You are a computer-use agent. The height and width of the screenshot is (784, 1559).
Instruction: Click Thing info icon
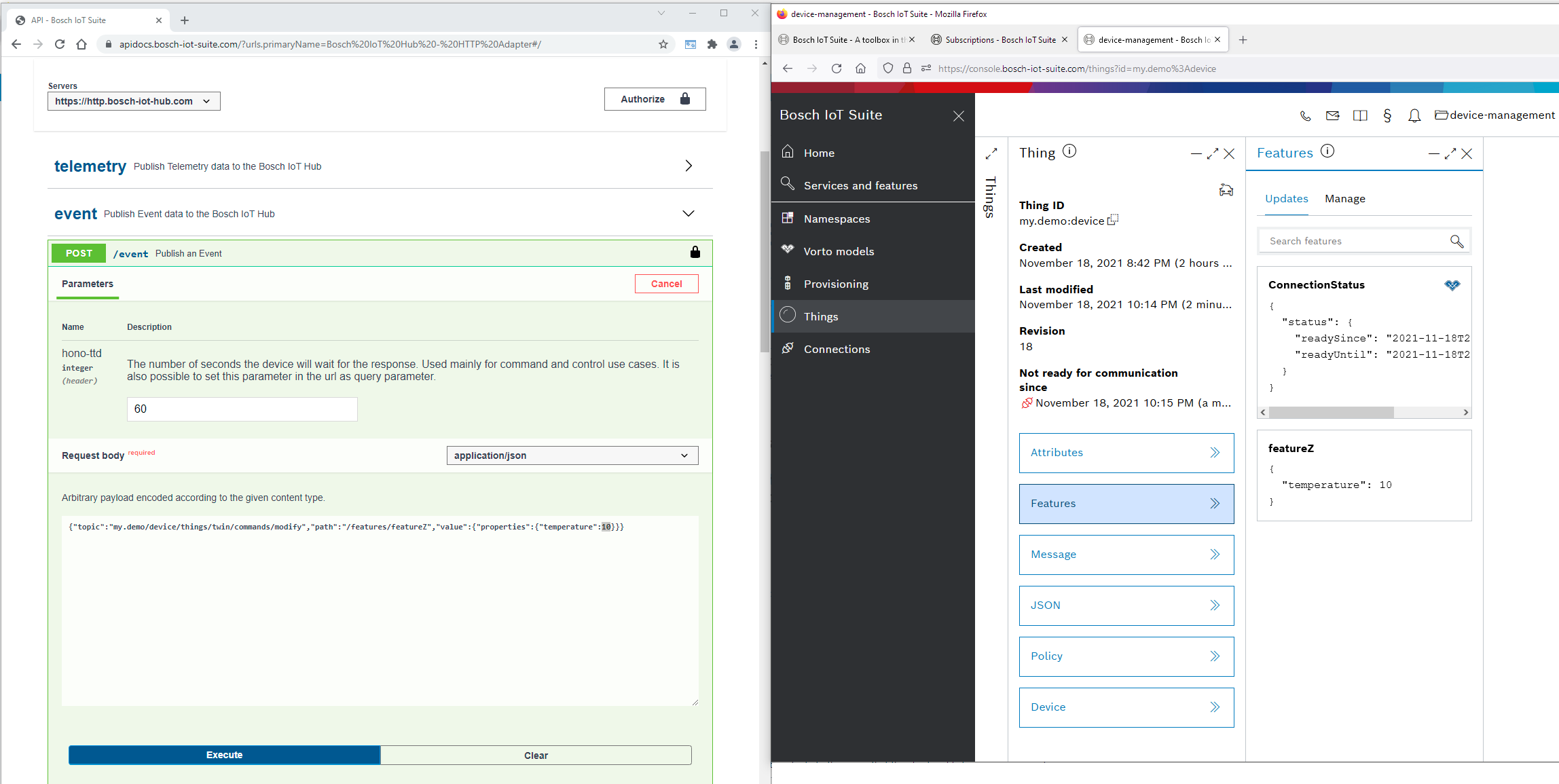[1069, 151]
